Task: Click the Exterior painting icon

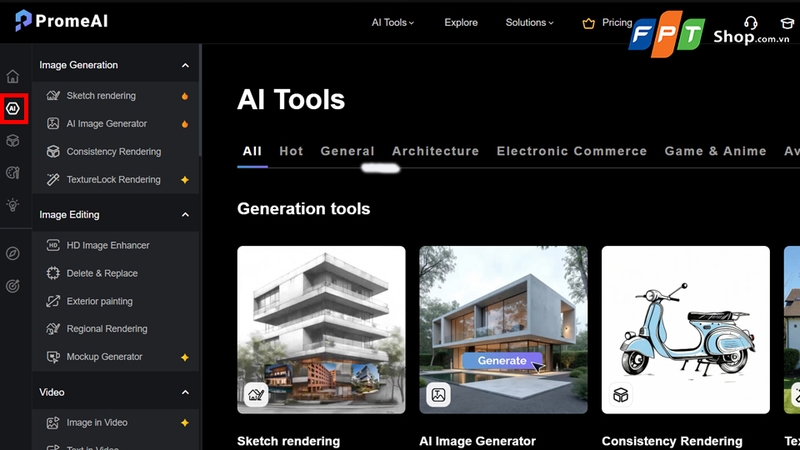Action: (x=53, y=301)
